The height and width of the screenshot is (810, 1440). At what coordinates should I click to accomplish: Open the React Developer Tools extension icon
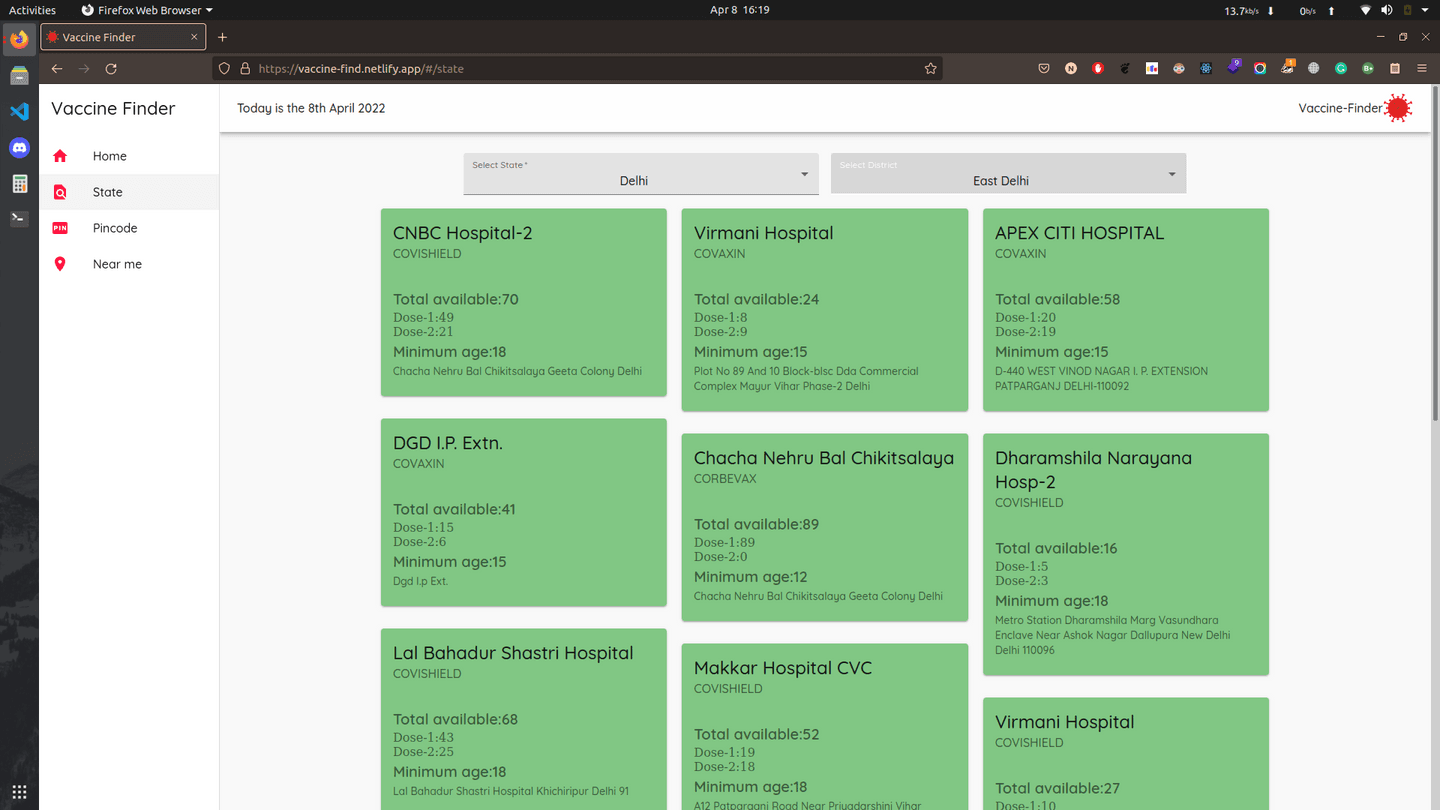(x=1206, y=69)
